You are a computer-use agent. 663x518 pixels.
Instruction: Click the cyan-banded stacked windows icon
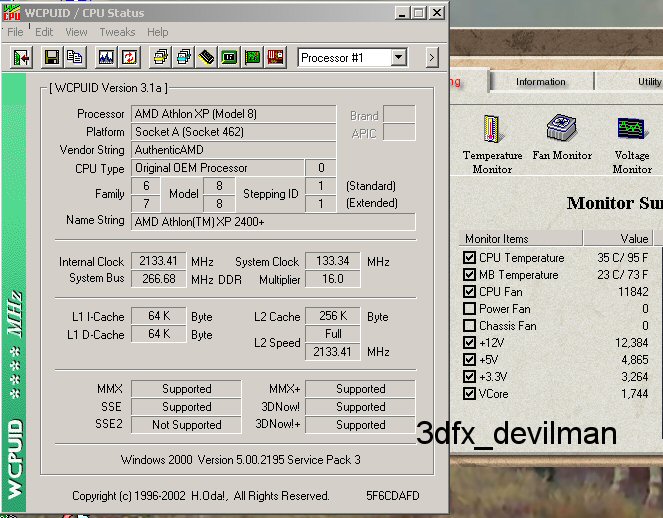point(184,57)
